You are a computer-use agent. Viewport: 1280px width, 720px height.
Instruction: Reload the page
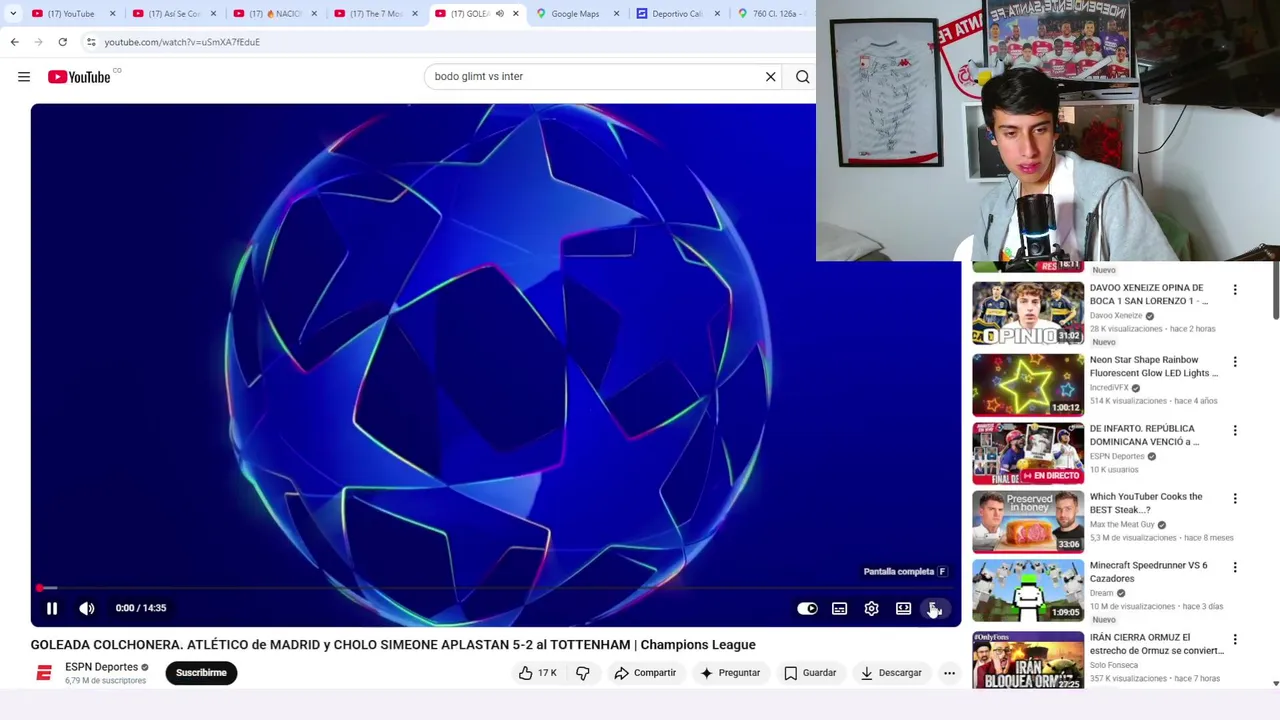point(62,42)
